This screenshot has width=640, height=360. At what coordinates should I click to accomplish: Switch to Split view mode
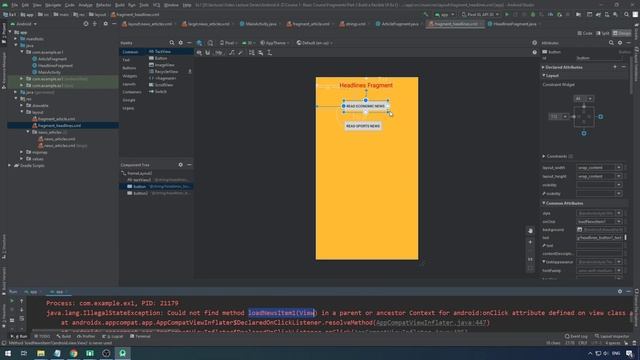(x=603, y=33)
